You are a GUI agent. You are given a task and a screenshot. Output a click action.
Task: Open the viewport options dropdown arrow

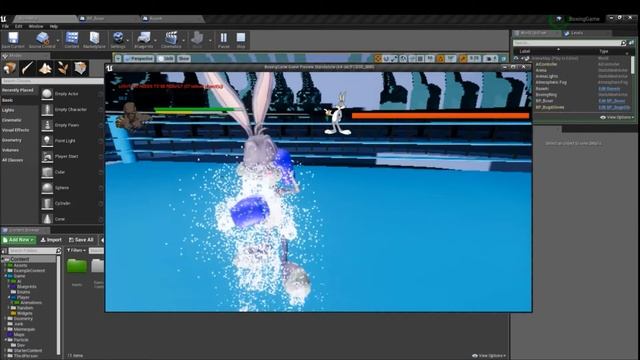[118, 59]
